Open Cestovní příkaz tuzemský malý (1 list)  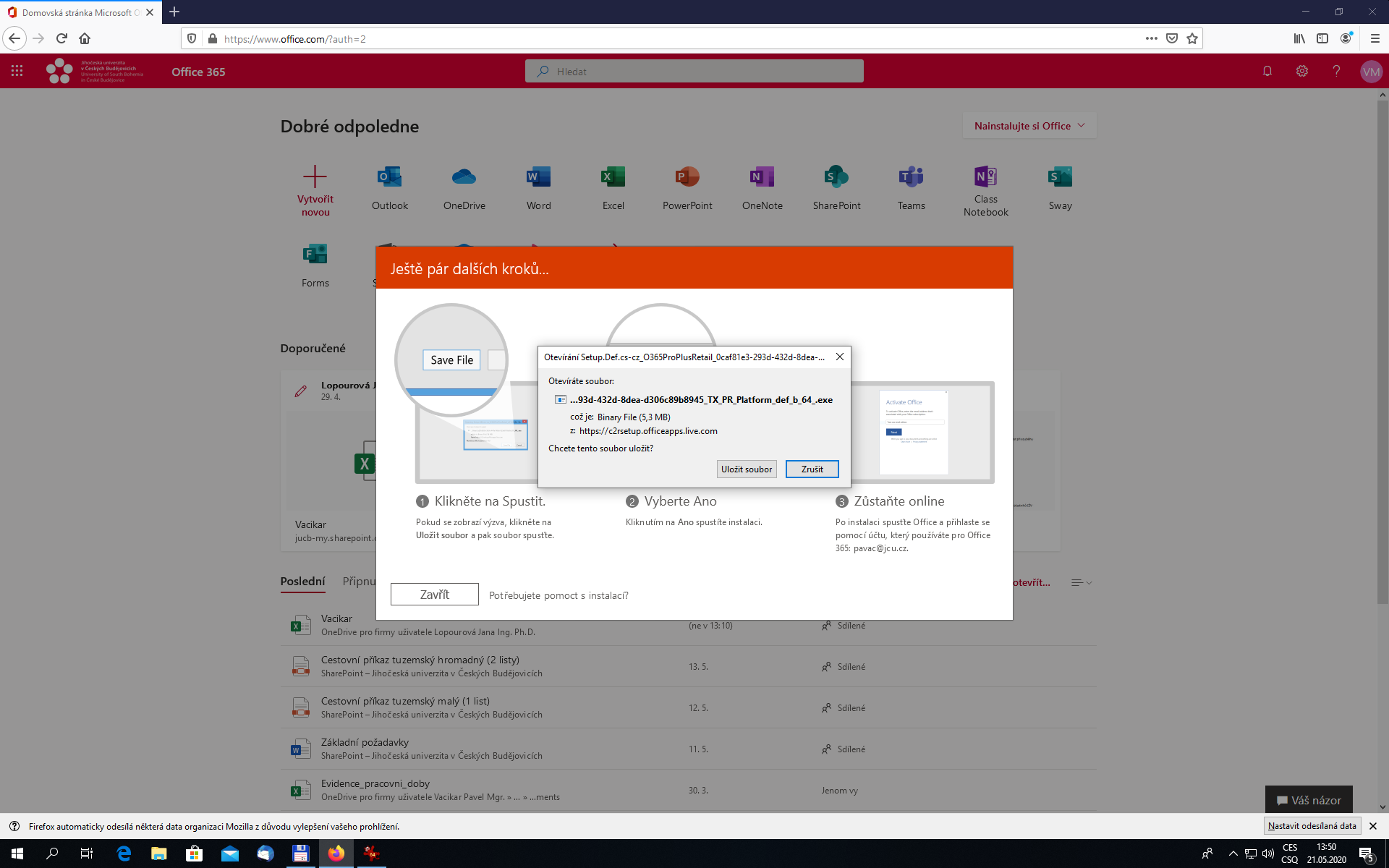tap(405, 701)
